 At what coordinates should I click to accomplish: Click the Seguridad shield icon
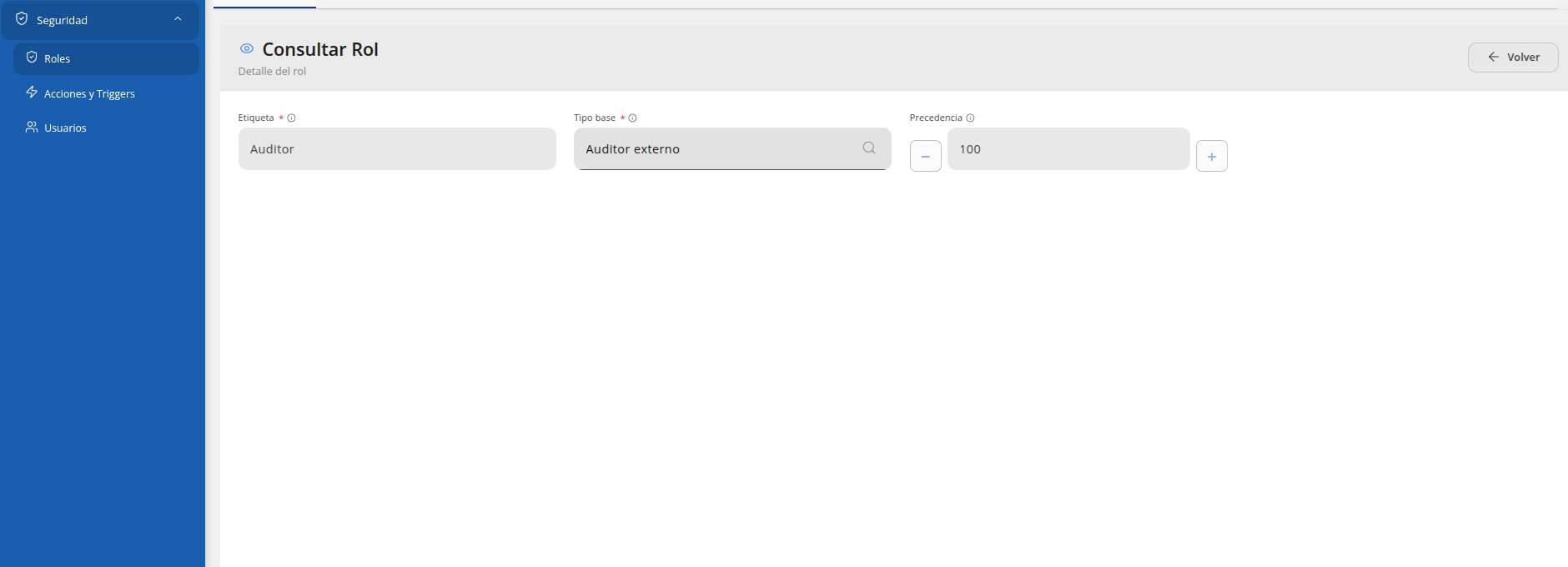(22, 19)
